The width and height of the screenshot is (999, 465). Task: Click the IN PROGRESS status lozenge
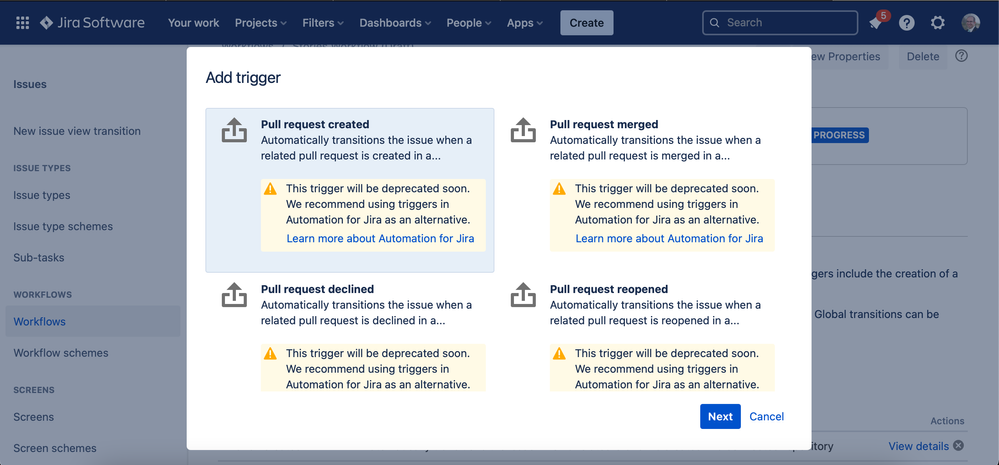(840, 135)
